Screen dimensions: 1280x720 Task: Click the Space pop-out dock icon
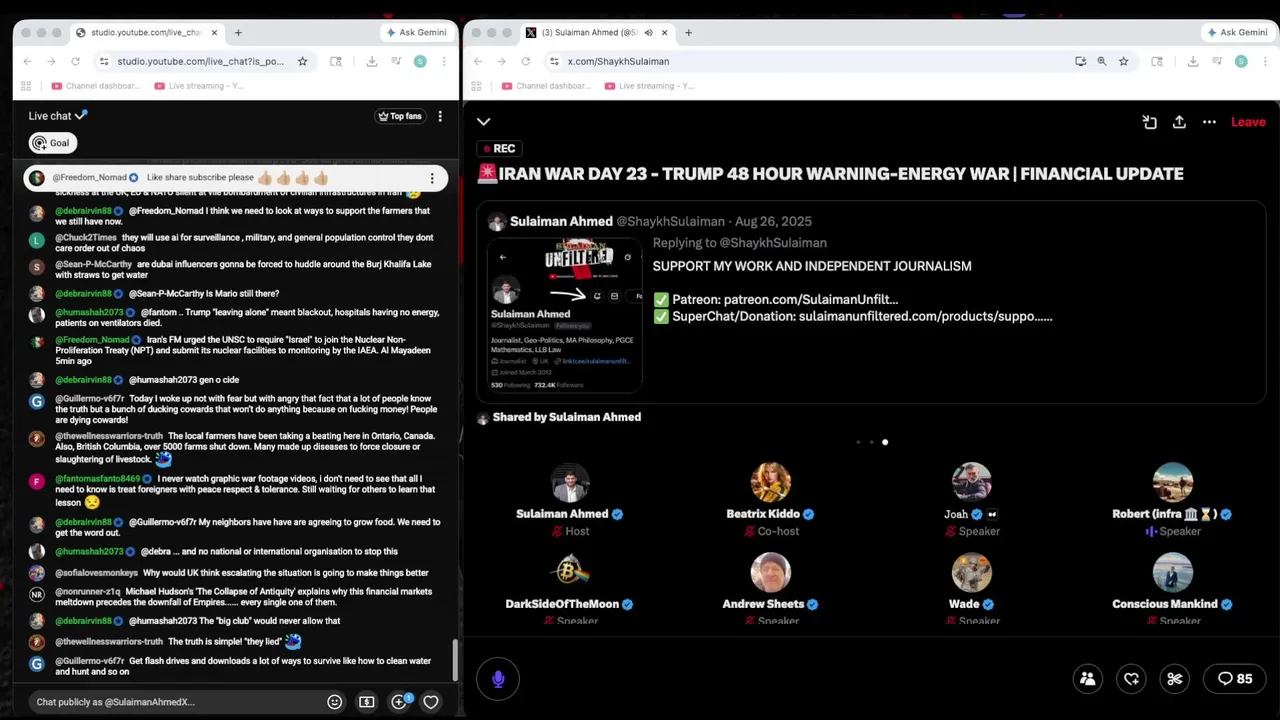(x=1149, y=122)
